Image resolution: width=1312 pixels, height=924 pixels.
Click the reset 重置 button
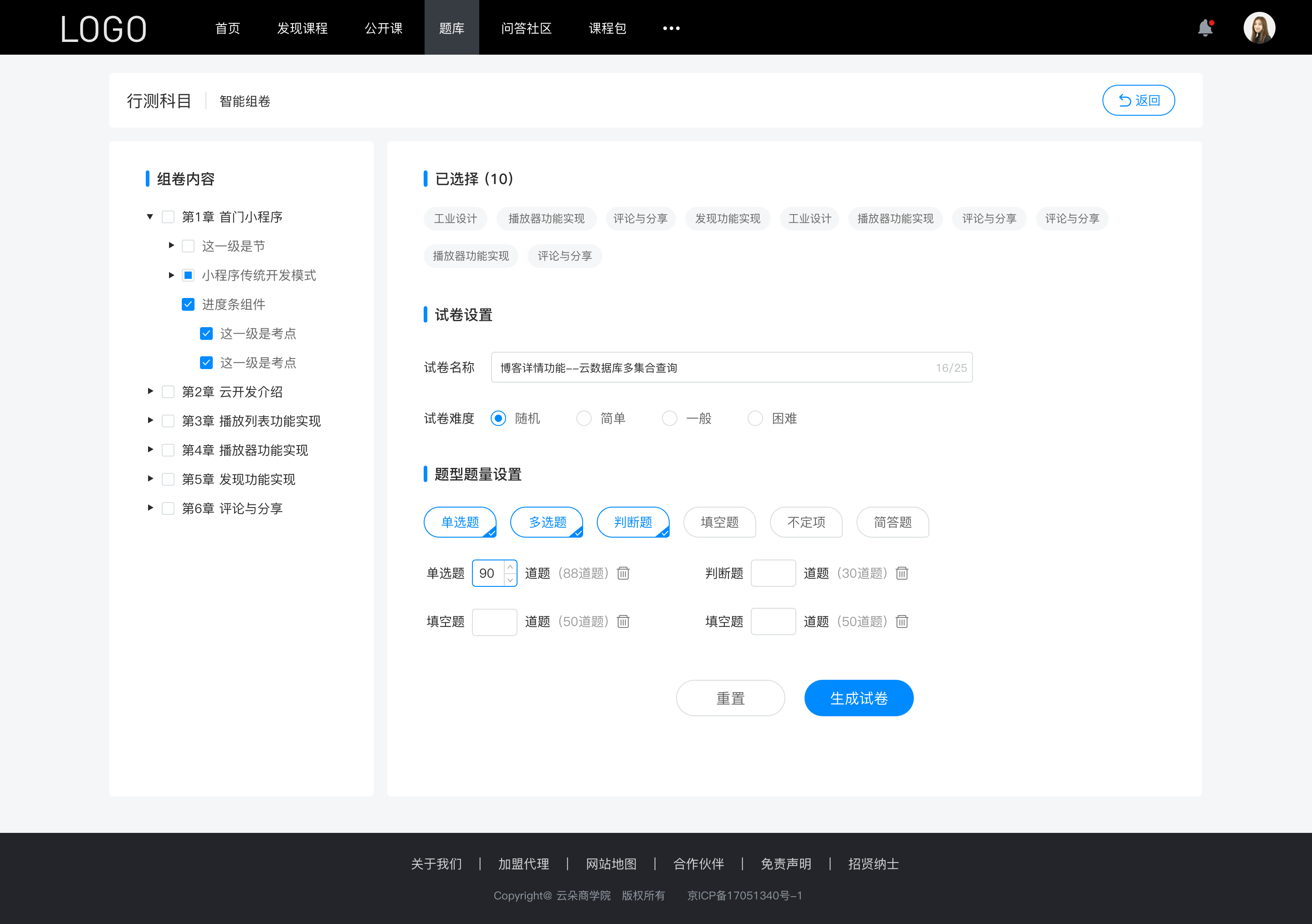(729, 697)
